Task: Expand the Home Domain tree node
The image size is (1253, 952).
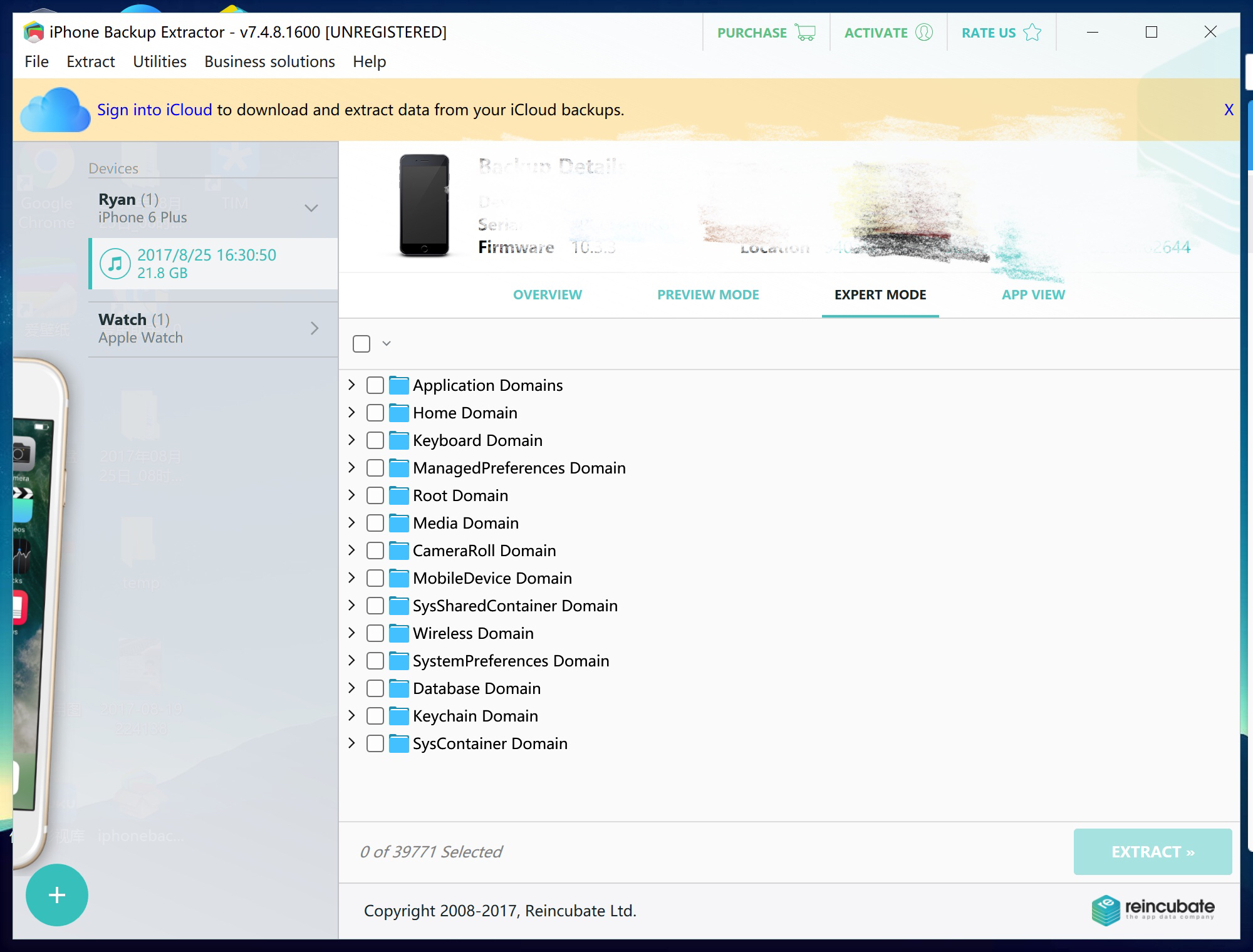Action: tap(352, 412)
